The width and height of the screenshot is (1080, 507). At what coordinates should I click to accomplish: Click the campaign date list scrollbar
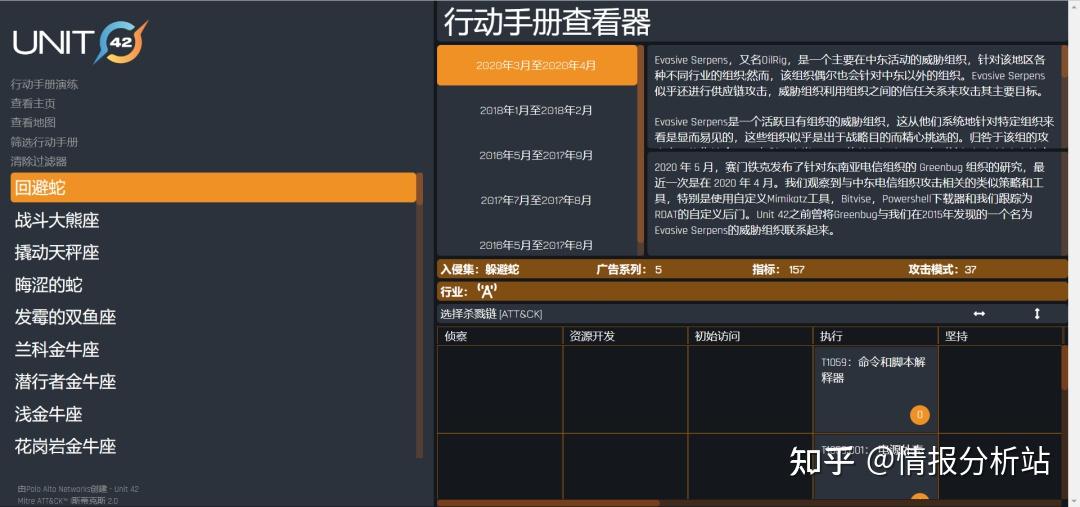pyautogui.click(x=641, y=150)
